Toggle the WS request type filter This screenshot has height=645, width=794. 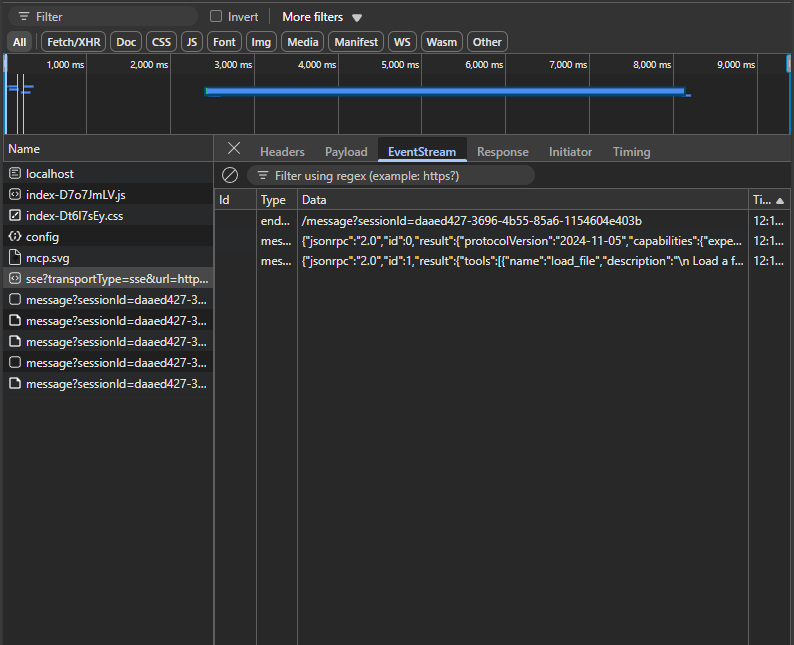(x=402, y=42)
